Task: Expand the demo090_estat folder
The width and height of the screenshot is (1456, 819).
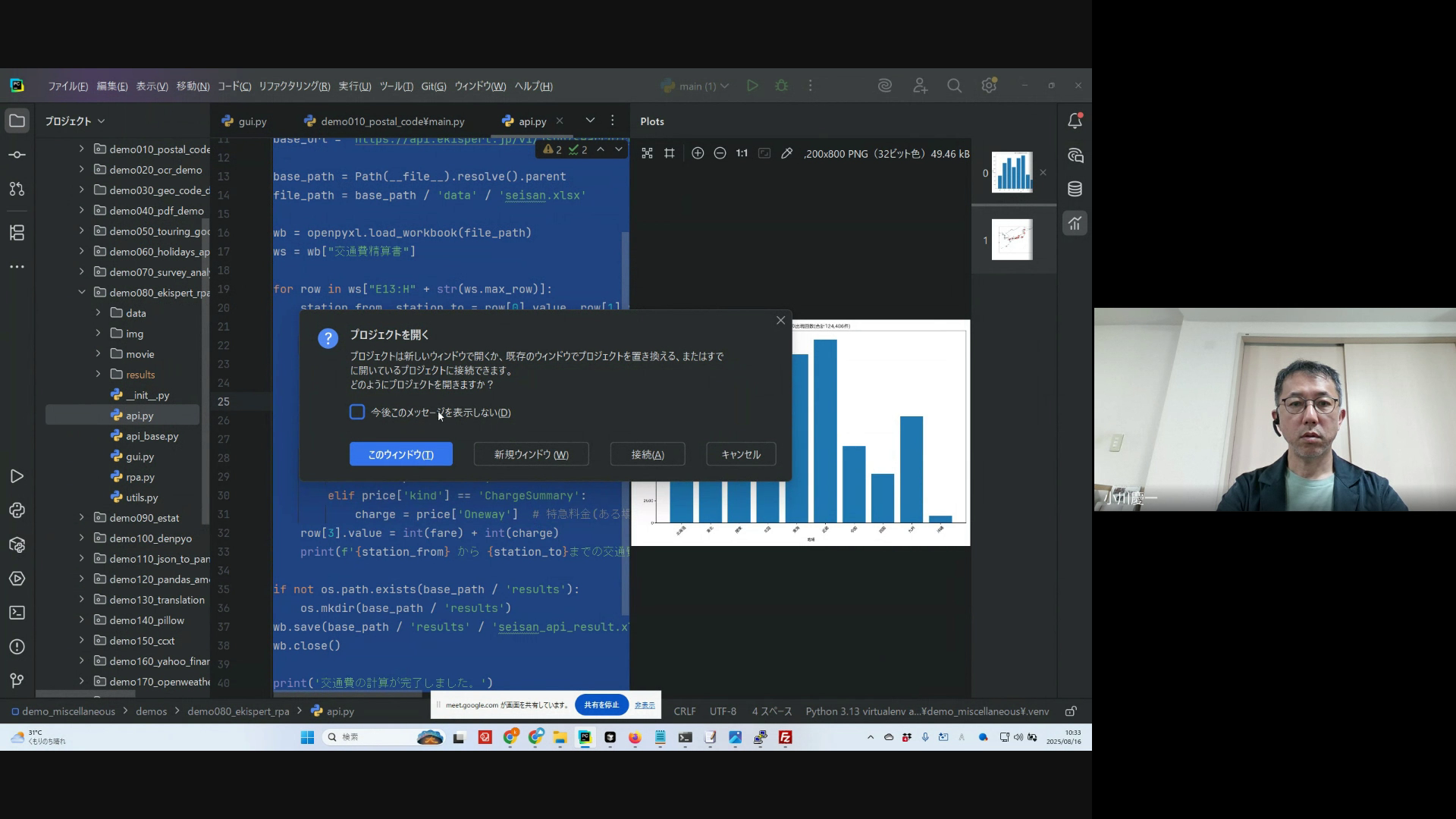Action: [82, 518]
